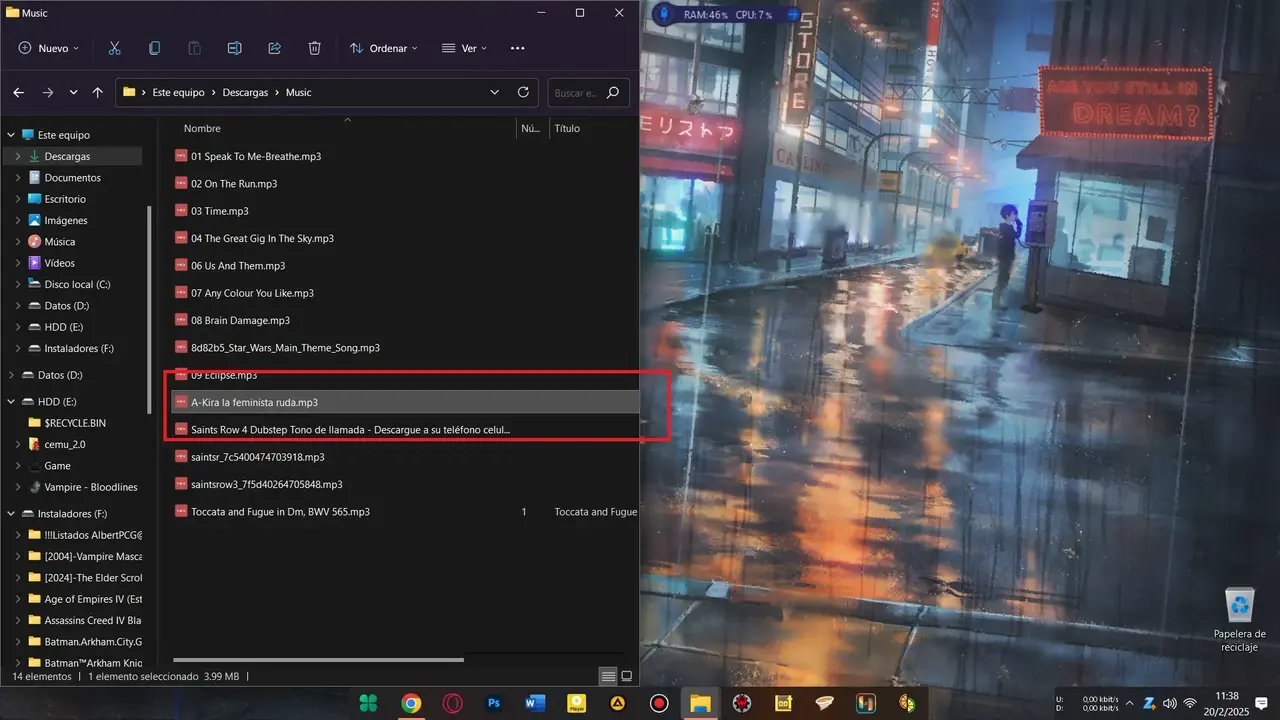The width and height of the screenshot is (1280, 720).
Task: Click the Cut scissors icon in toolbar
Action: (114, 48)
